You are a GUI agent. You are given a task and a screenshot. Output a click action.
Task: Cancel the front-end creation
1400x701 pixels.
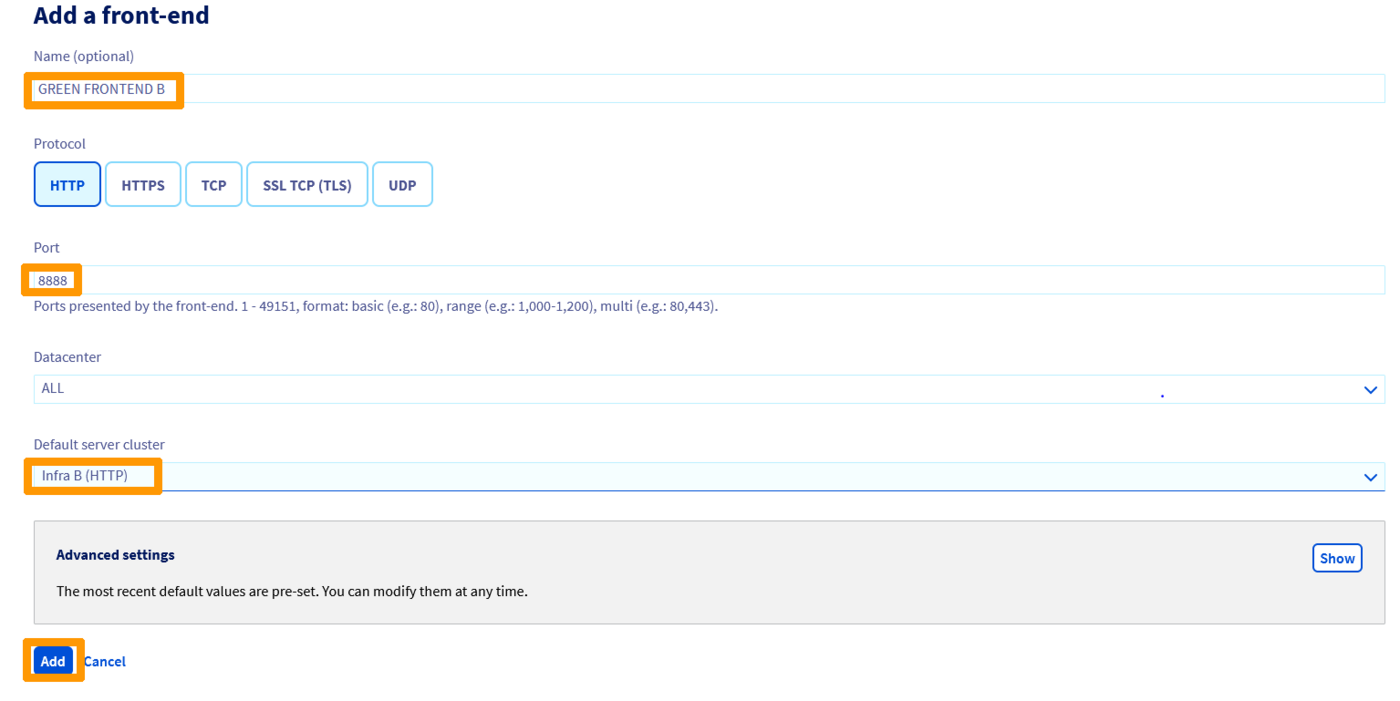[104, 661]
